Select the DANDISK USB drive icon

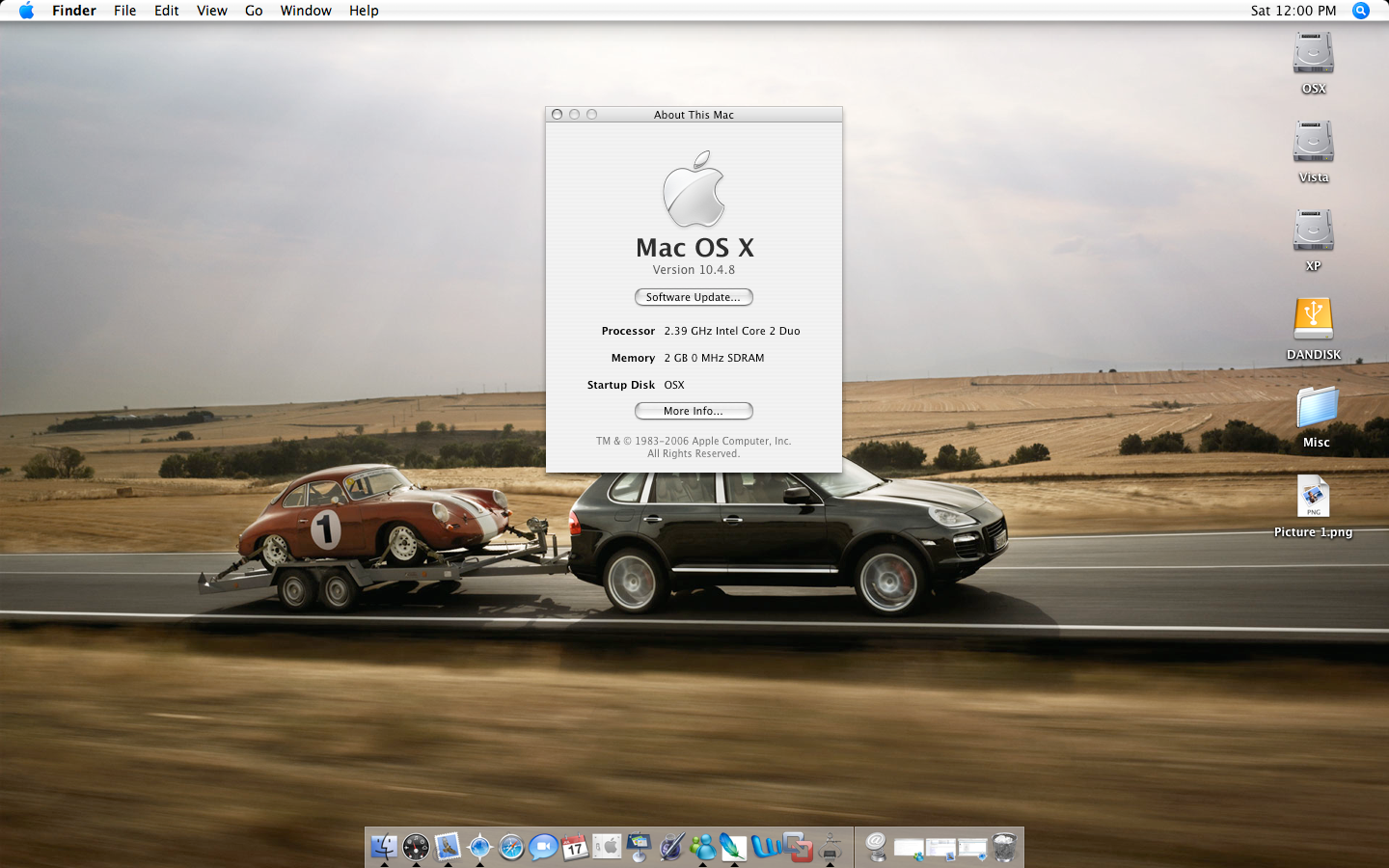1314,319
